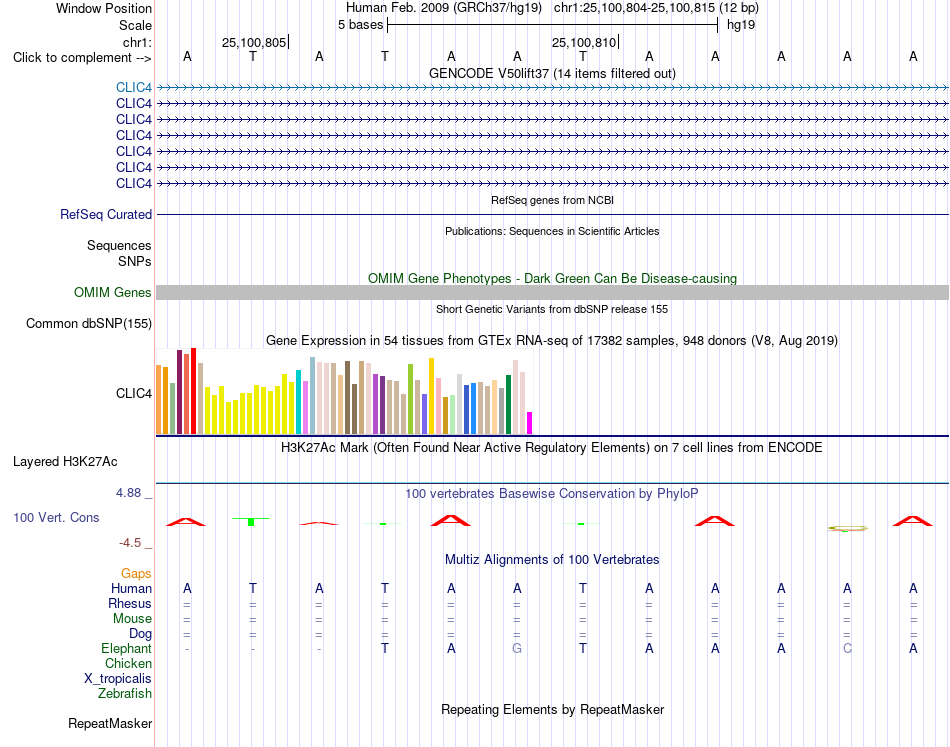Click the green PhyloP bar with square
Viewport: 950px width, 747px height.
(251, 521)
